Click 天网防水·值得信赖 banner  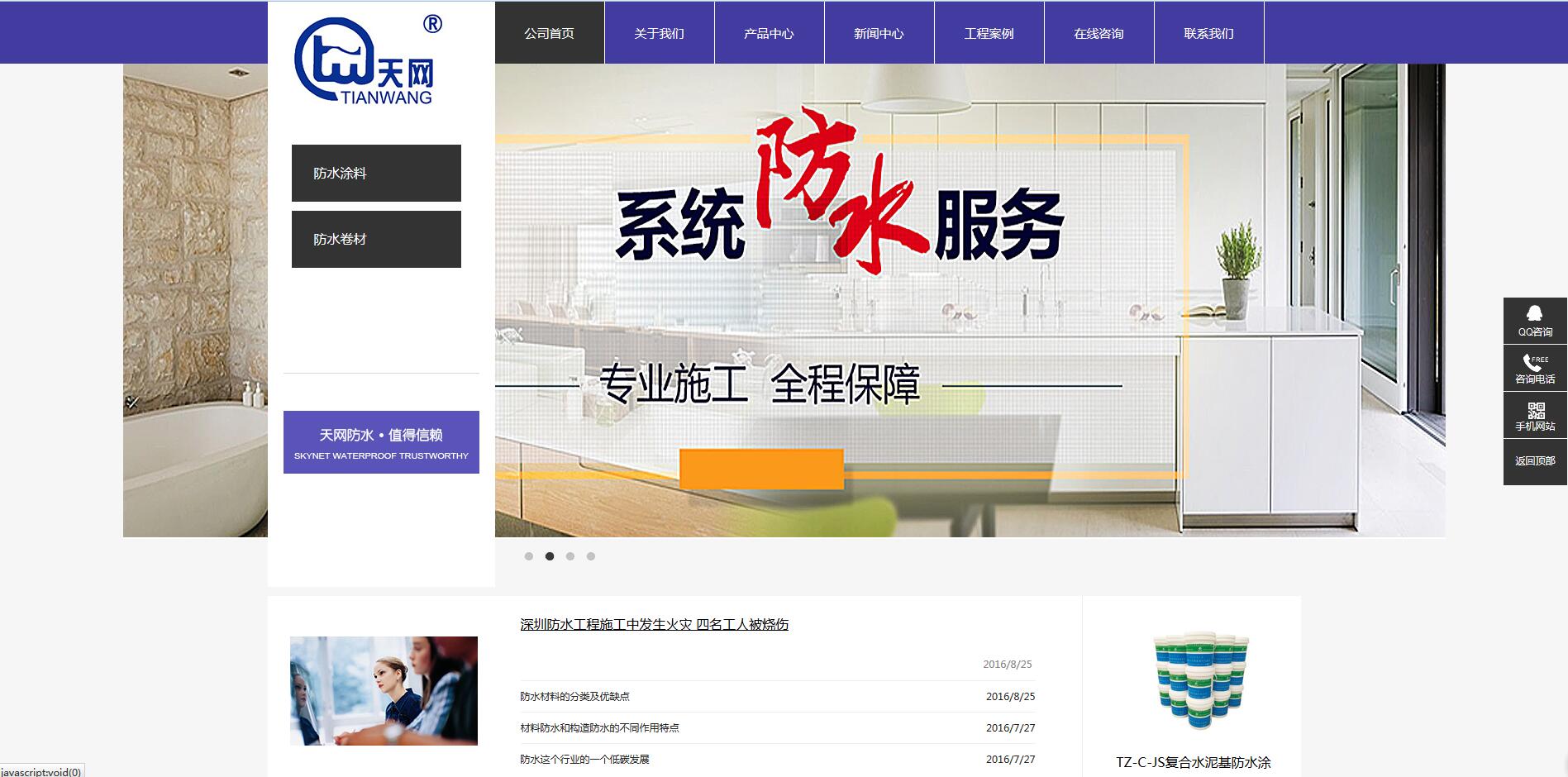point(381,442)
